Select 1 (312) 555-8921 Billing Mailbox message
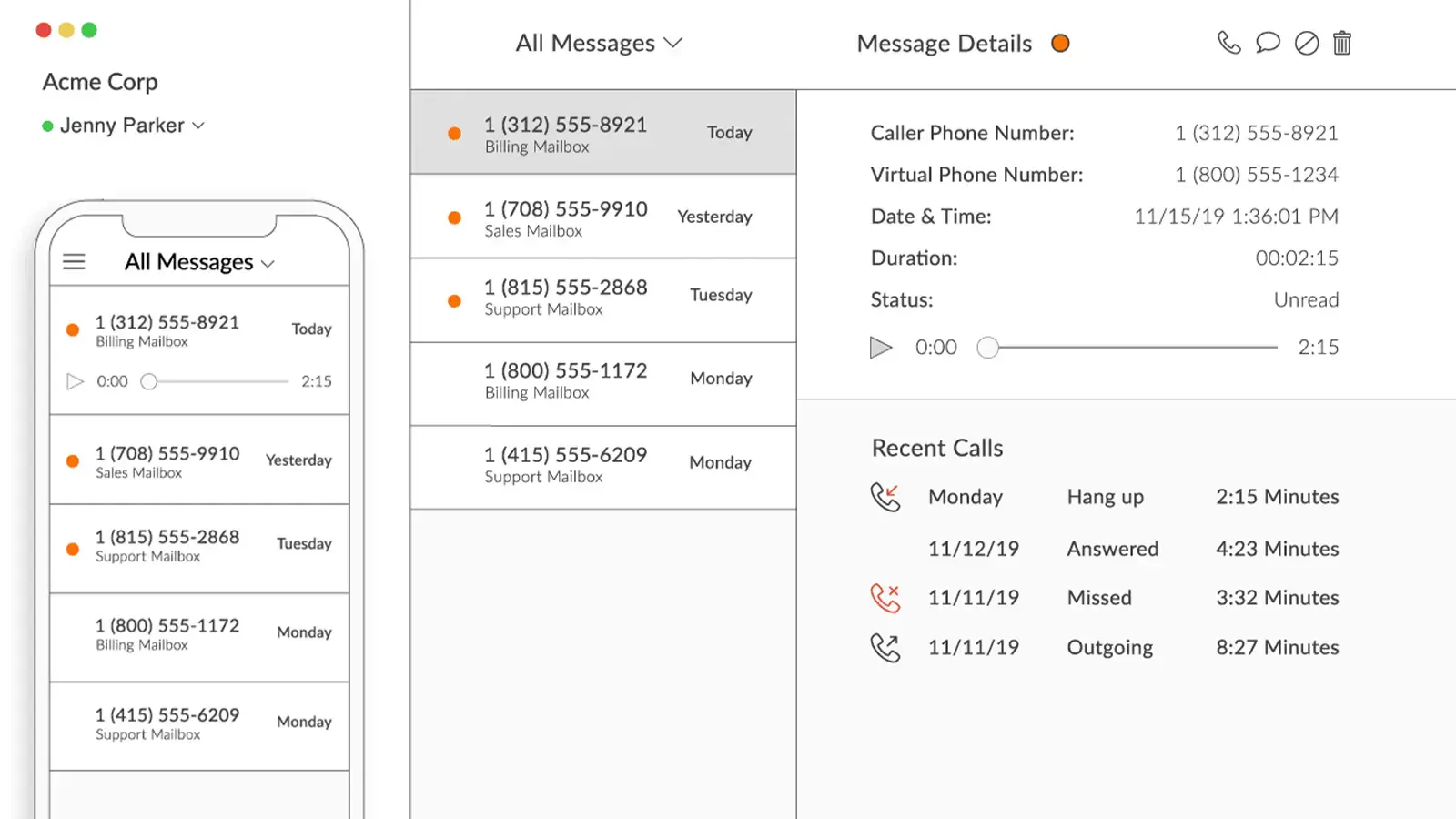Screen dimensions: 1456x819 point(603,132)
